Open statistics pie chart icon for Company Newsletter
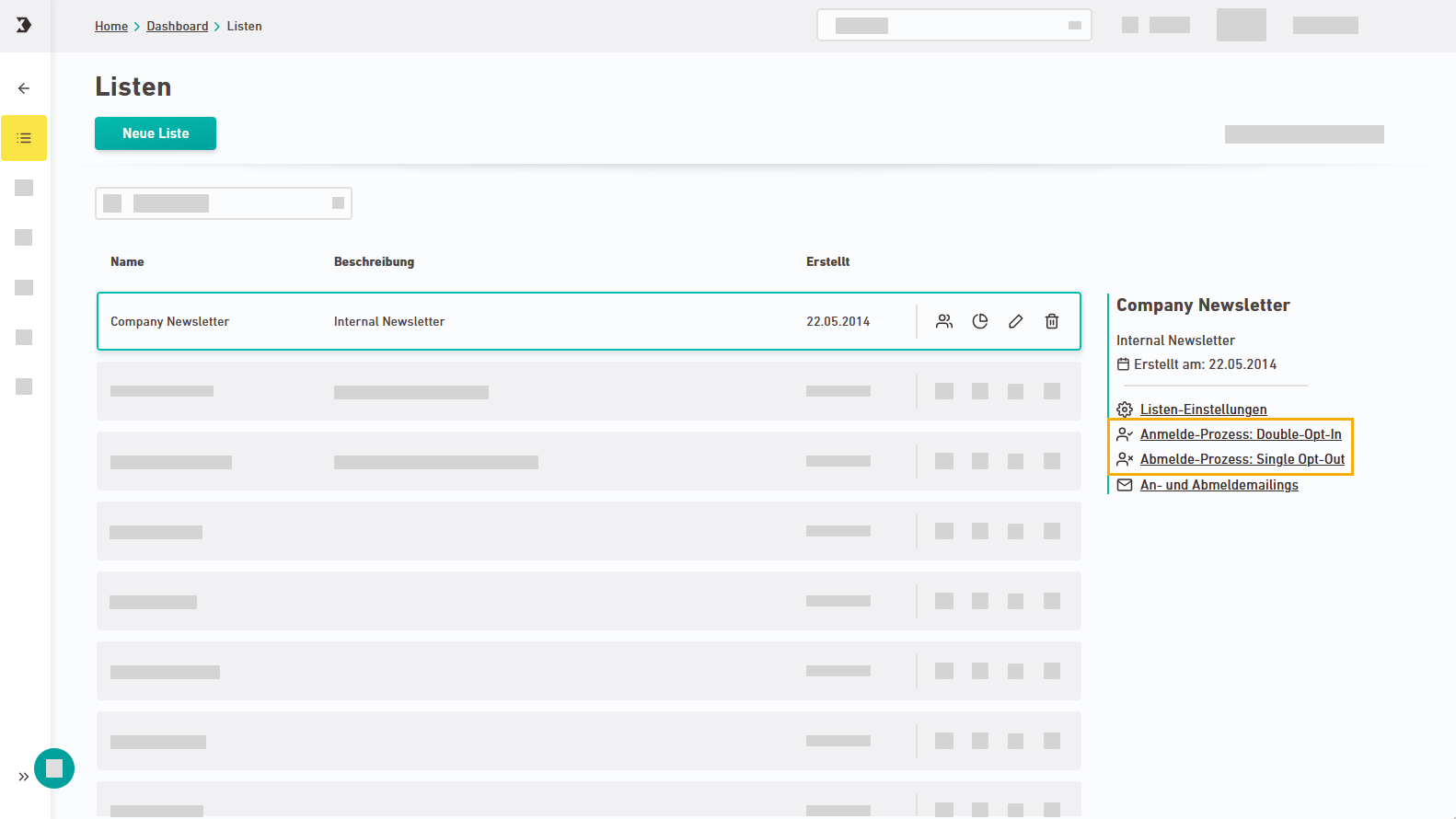The width and height of the screenshot is (1456, 819). click(980, 321)
